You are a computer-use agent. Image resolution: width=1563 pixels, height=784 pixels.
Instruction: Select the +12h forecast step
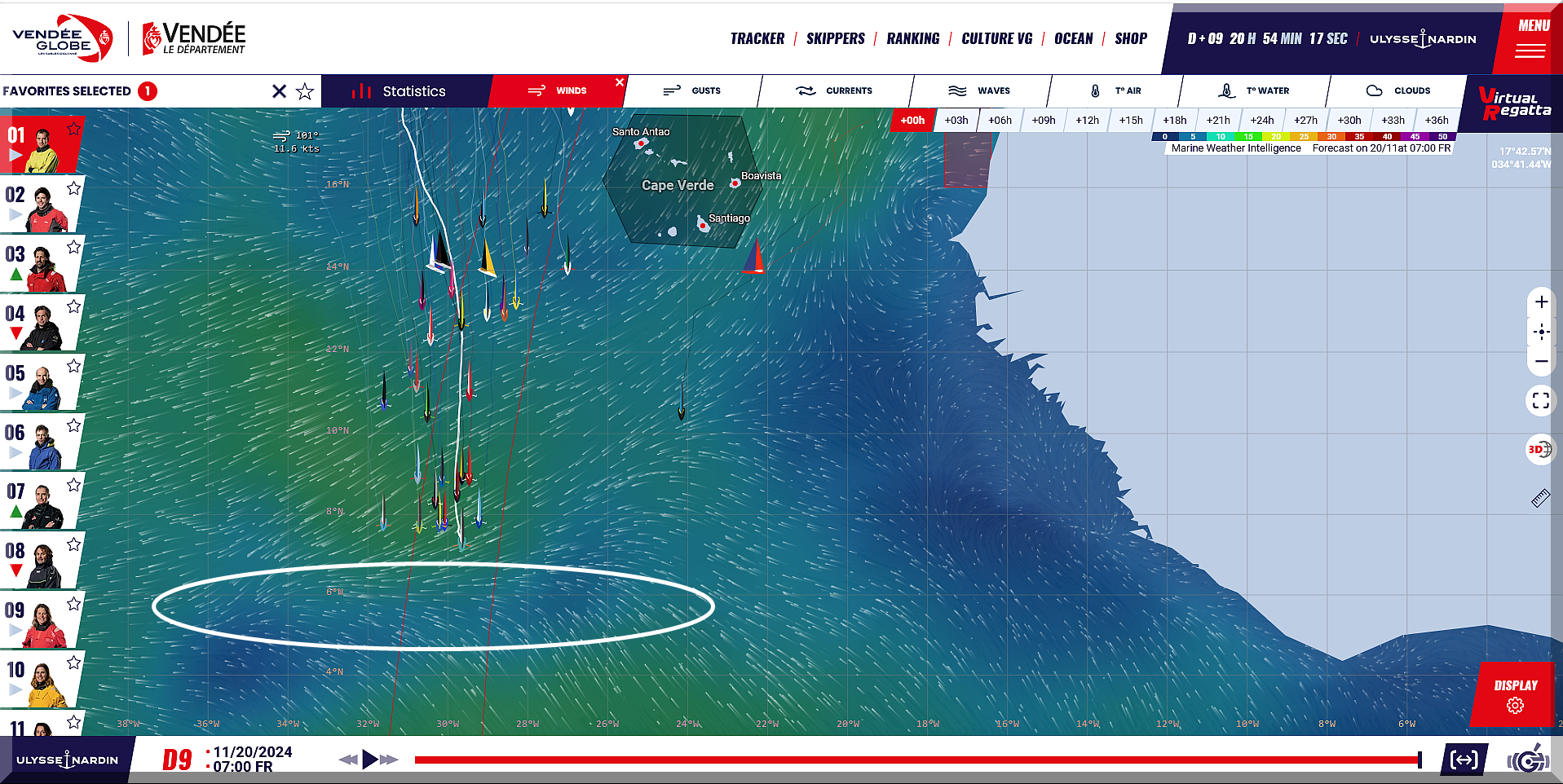(1087, 120)
